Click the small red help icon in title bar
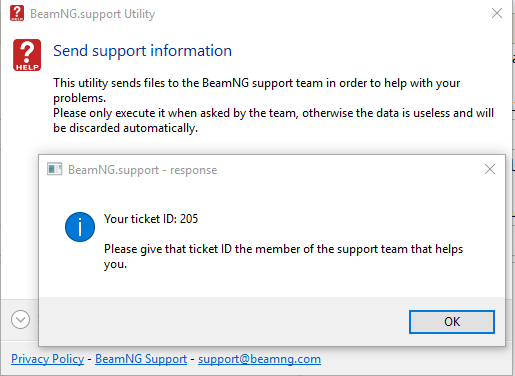The width and height of the screenshot is (515, 376). (17, 13)
